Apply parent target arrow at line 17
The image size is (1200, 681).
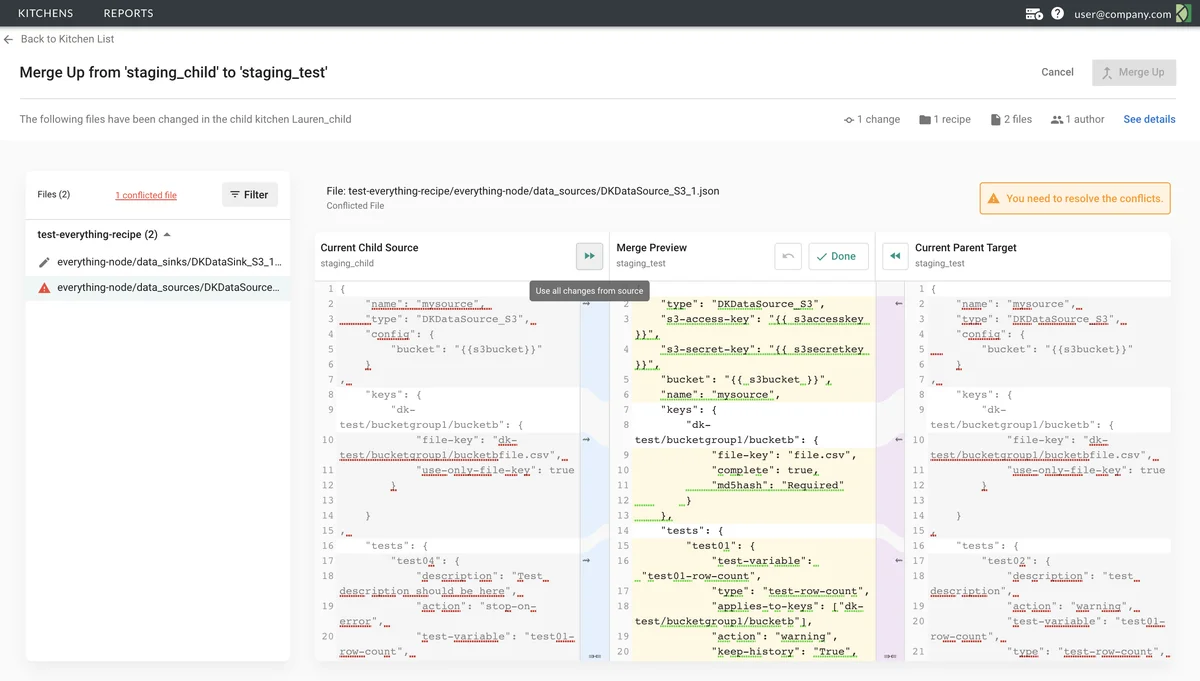coord(899,560)
